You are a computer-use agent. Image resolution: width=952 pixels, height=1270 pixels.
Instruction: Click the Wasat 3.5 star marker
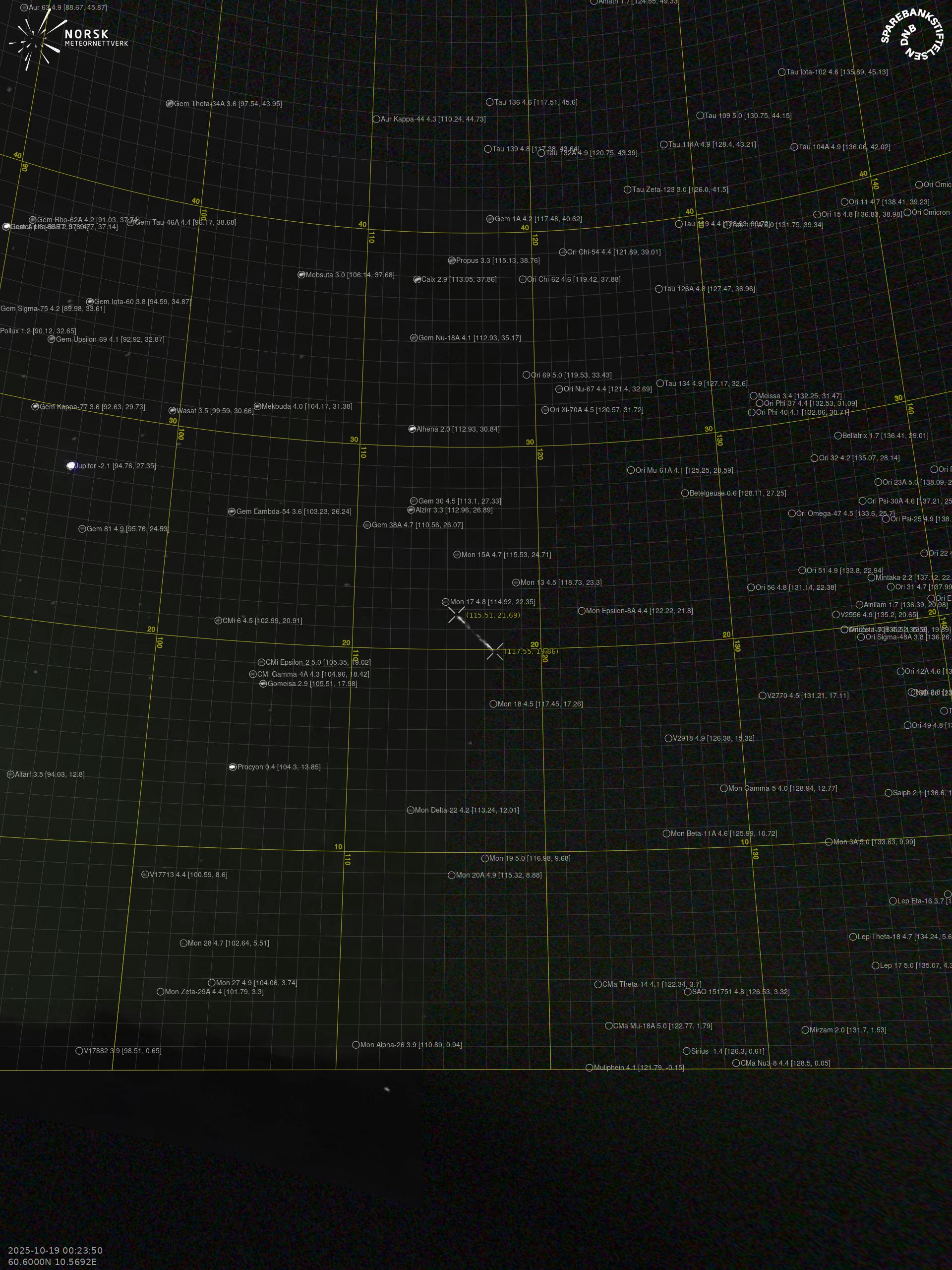pos(172,410)
